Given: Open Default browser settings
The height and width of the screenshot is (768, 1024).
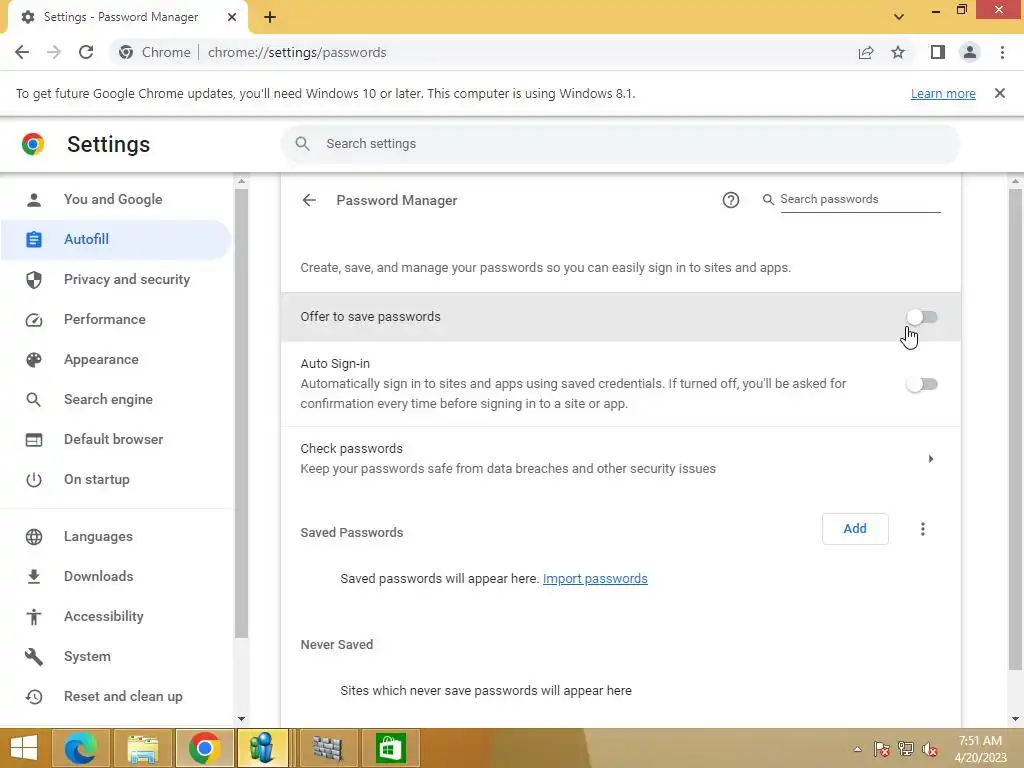Looking at the screenshot, I should [114, 440].
